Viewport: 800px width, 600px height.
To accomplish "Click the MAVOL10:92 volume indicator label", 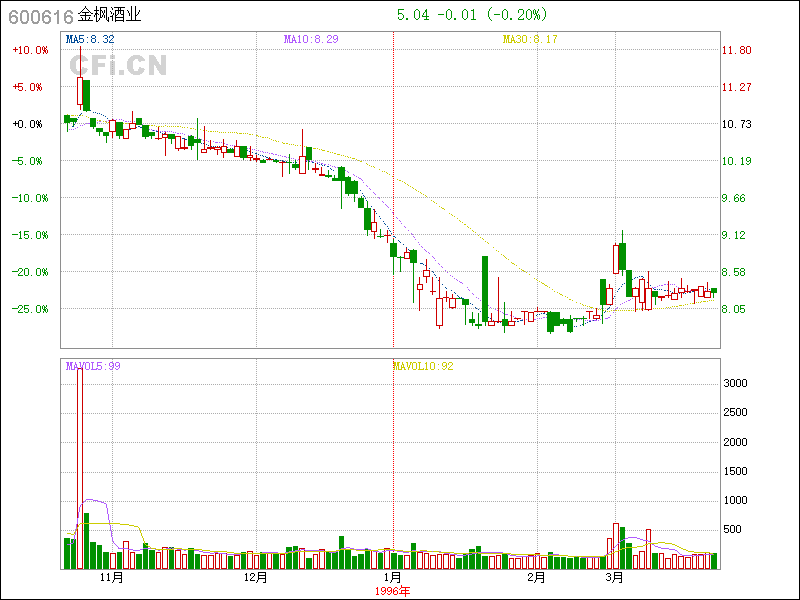I will (x=422, y=366).
